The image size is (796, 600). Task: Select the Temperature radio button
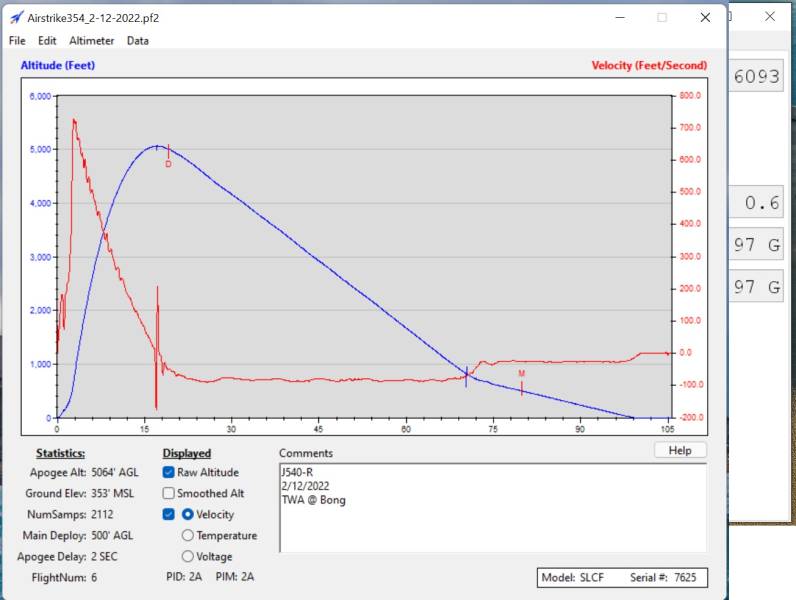click(x=188, y=535)
